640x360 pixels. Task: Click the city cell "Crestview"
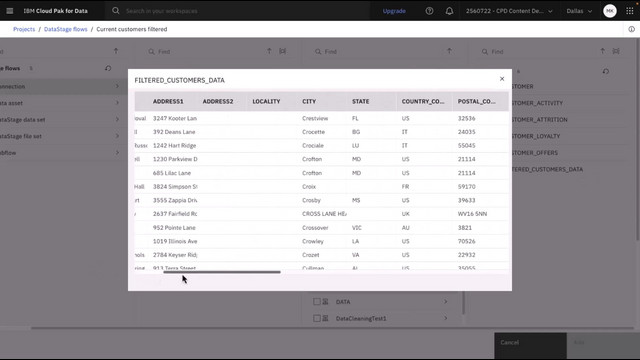pos(315,118)
